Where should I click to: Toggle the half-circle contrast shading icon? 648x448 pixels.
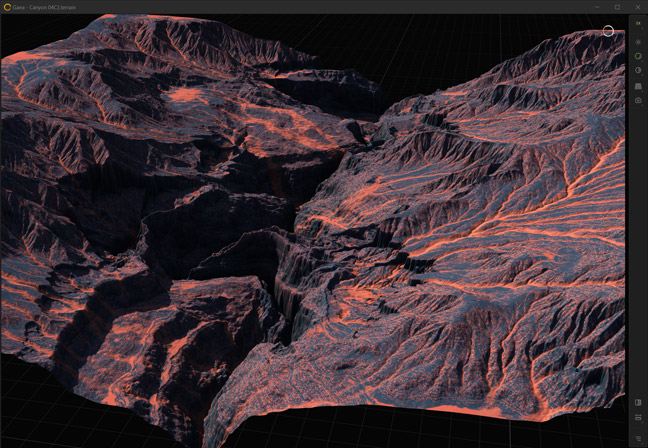tap(638, 71)
